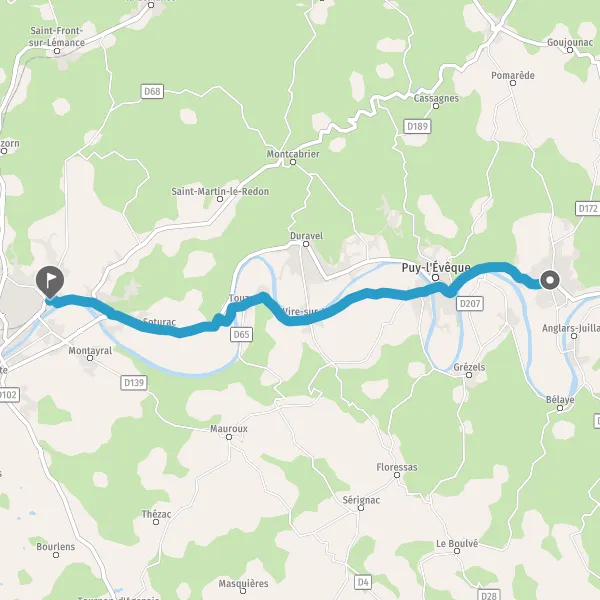600x600 pixels.
Task: Click the Mauroux village label
Action: (229, 428)
